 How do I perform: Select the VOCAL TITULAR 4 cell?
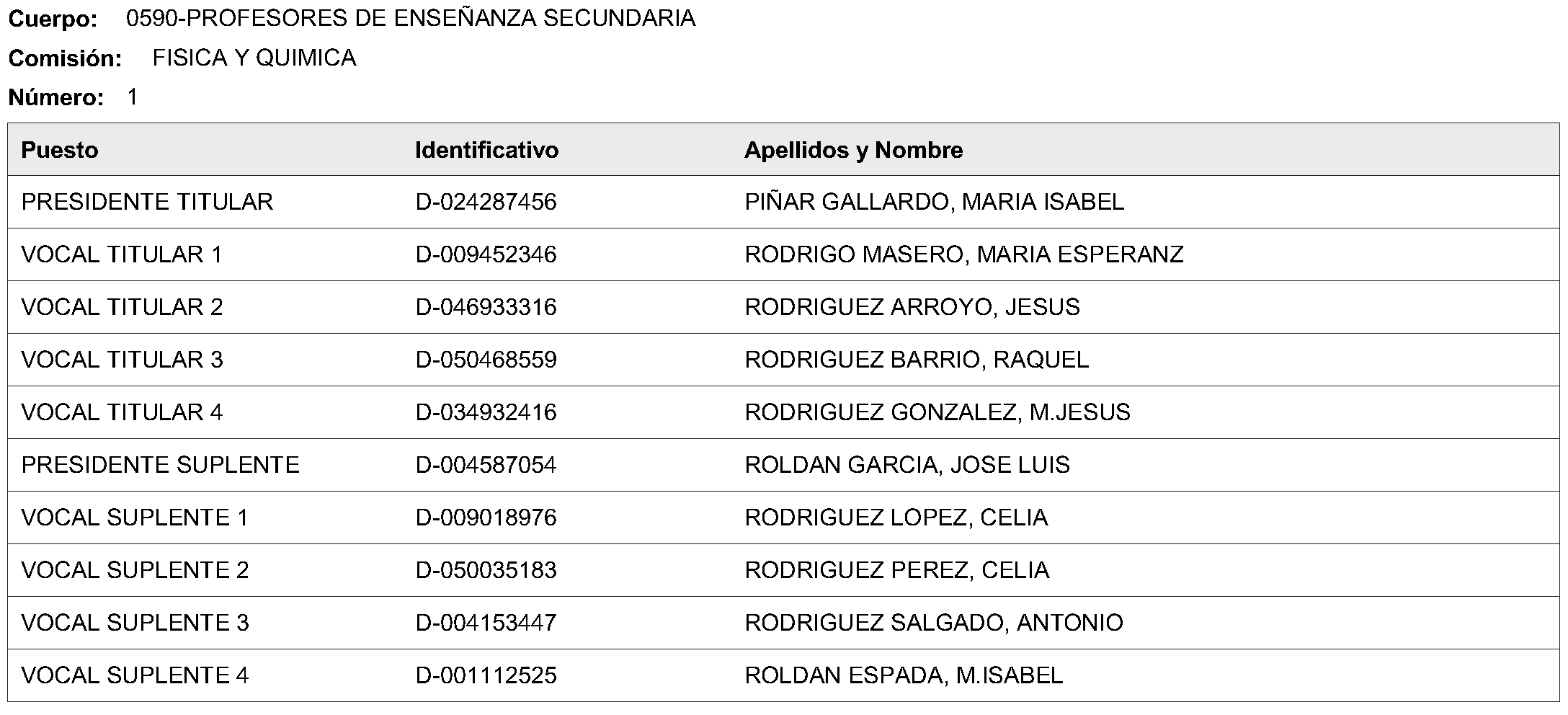click(x=122, y=412)
